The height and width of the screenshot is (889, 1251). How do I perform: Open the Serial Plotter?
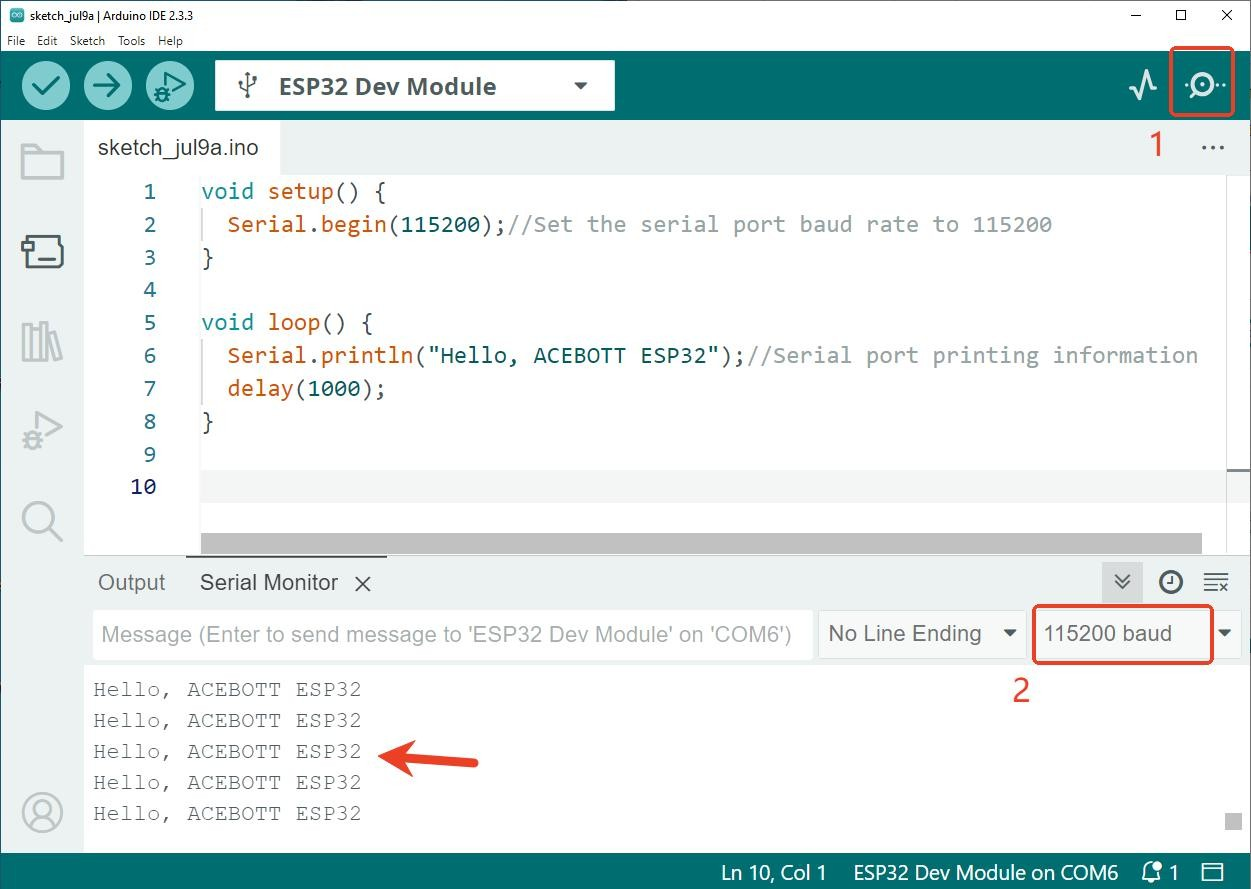click(x=1142, y=85)
